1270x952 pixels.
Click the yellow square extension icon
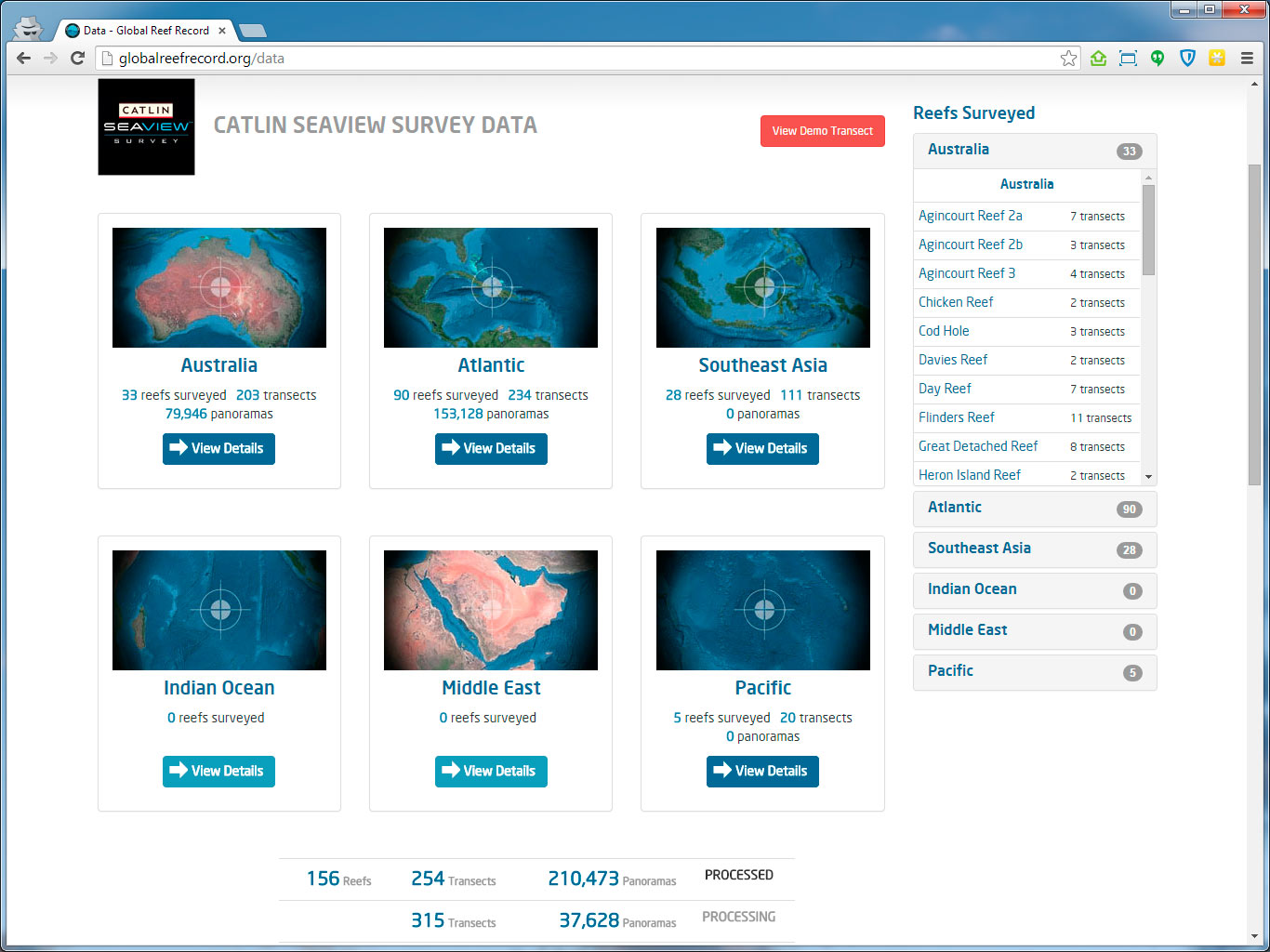click(x=1217, y=59)
